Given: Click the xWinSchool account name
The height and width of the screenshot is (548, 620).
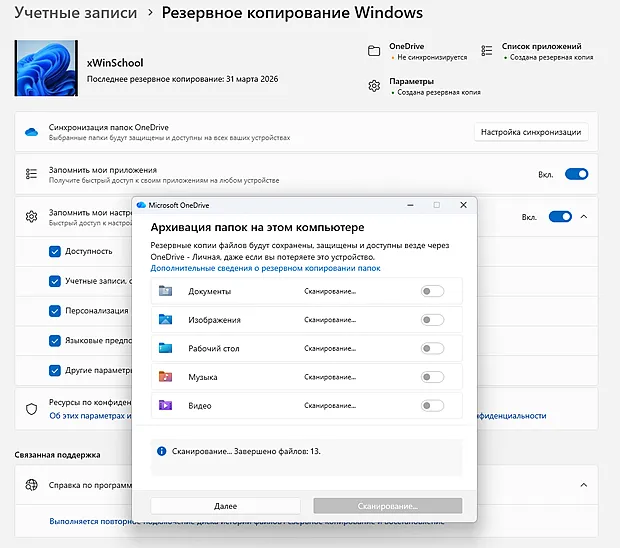Looking at the screenshot, I should (x=115, y=63).
